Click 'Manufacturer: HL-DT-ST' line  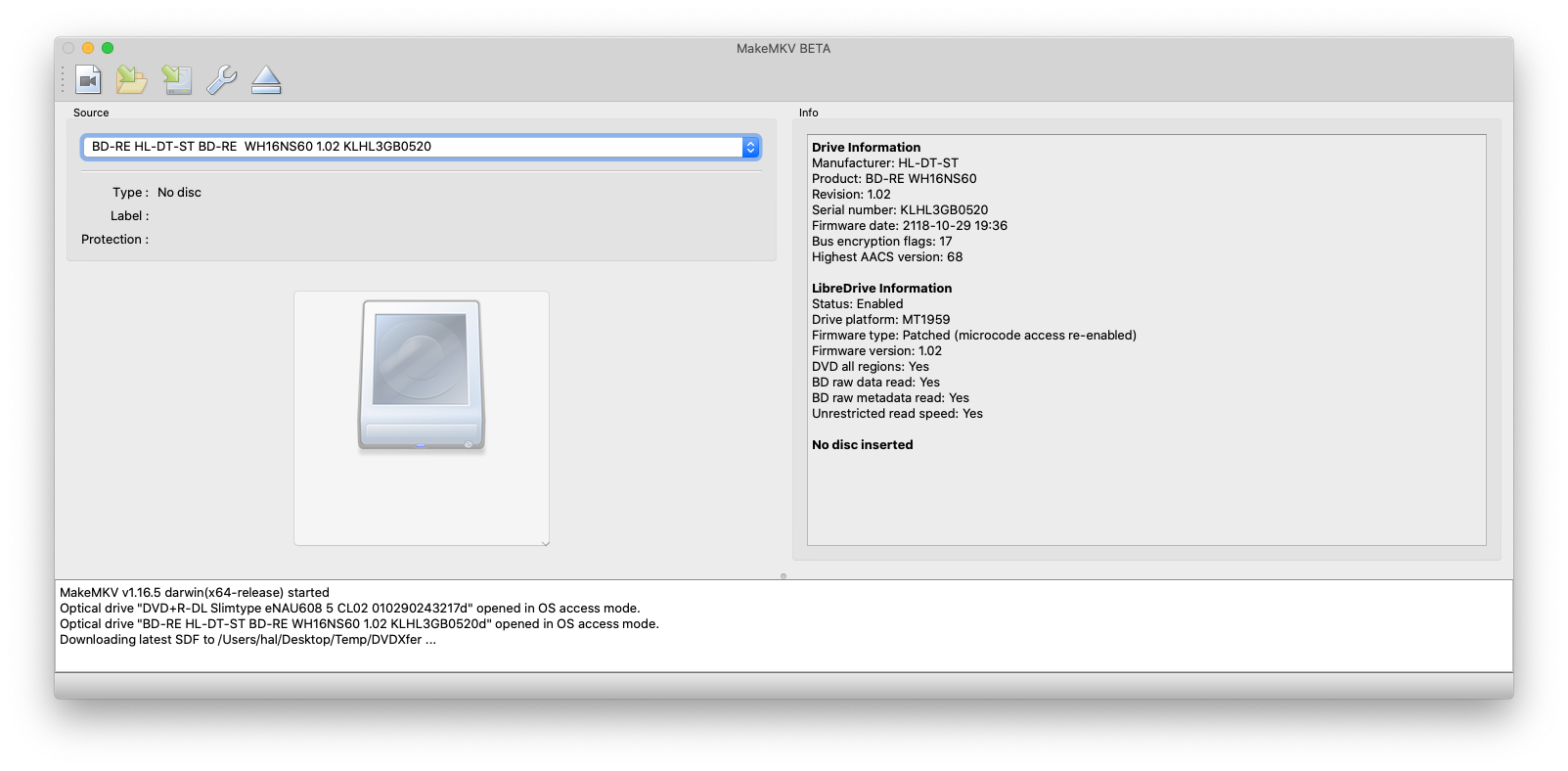[885, 163]
